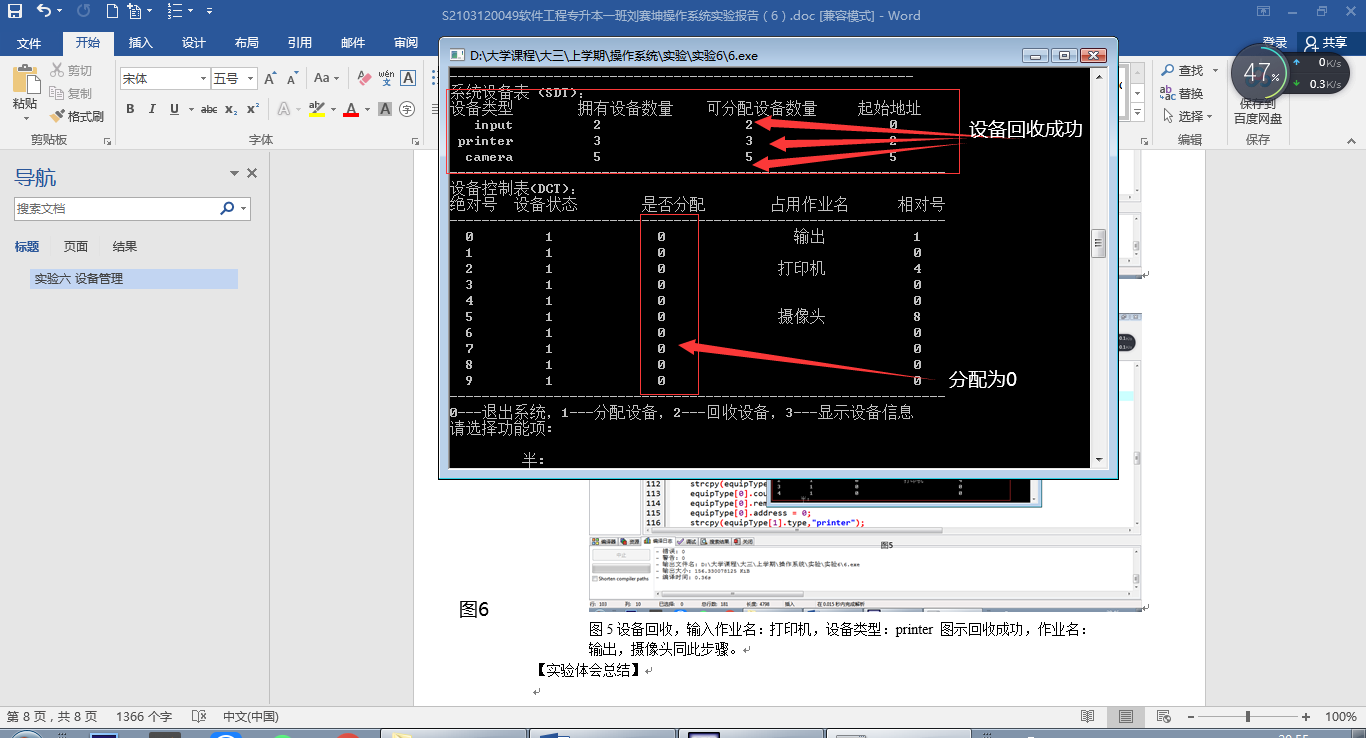Create a new blank document icon
Image resolution: width=1366 pixels, height=738 pixels.
pyautogui.click(x=112, y=12)
